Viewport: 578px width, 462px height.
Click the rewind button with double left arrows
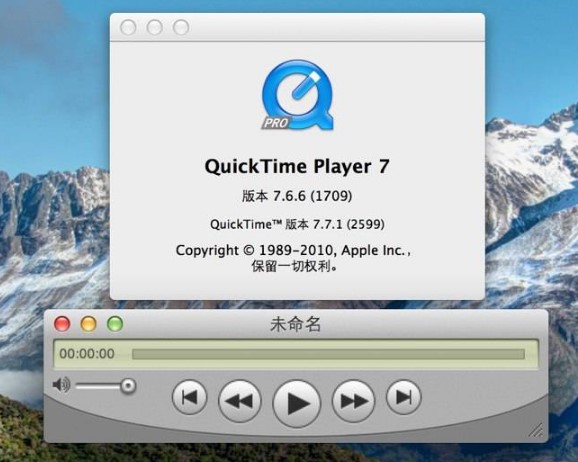[240, 401]
